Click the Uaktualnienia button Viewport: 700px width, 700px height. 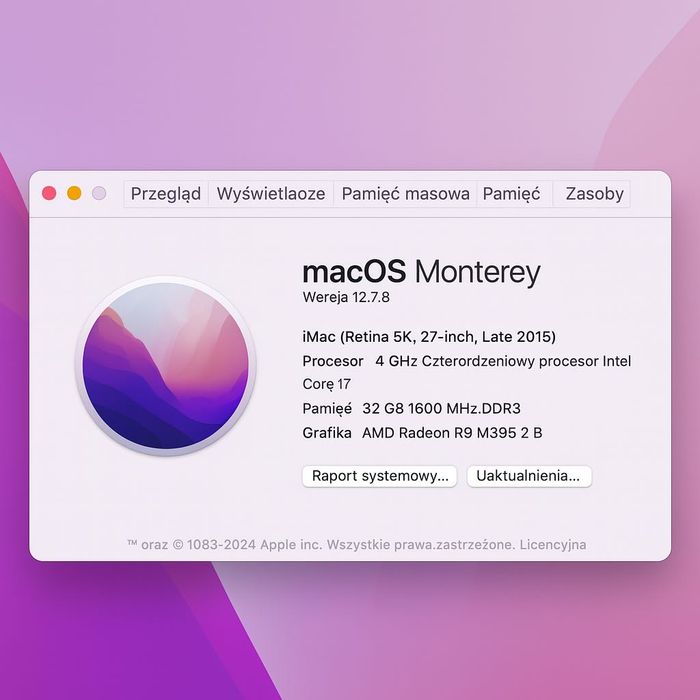click(529, 476)
